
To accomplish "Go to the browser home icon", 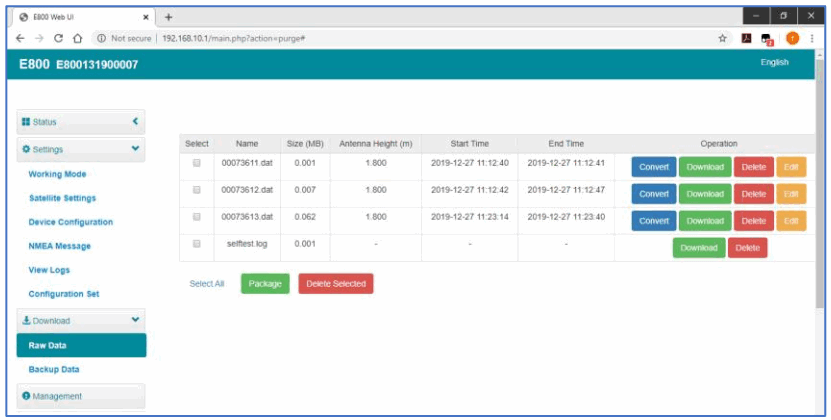I will point(77,38).
